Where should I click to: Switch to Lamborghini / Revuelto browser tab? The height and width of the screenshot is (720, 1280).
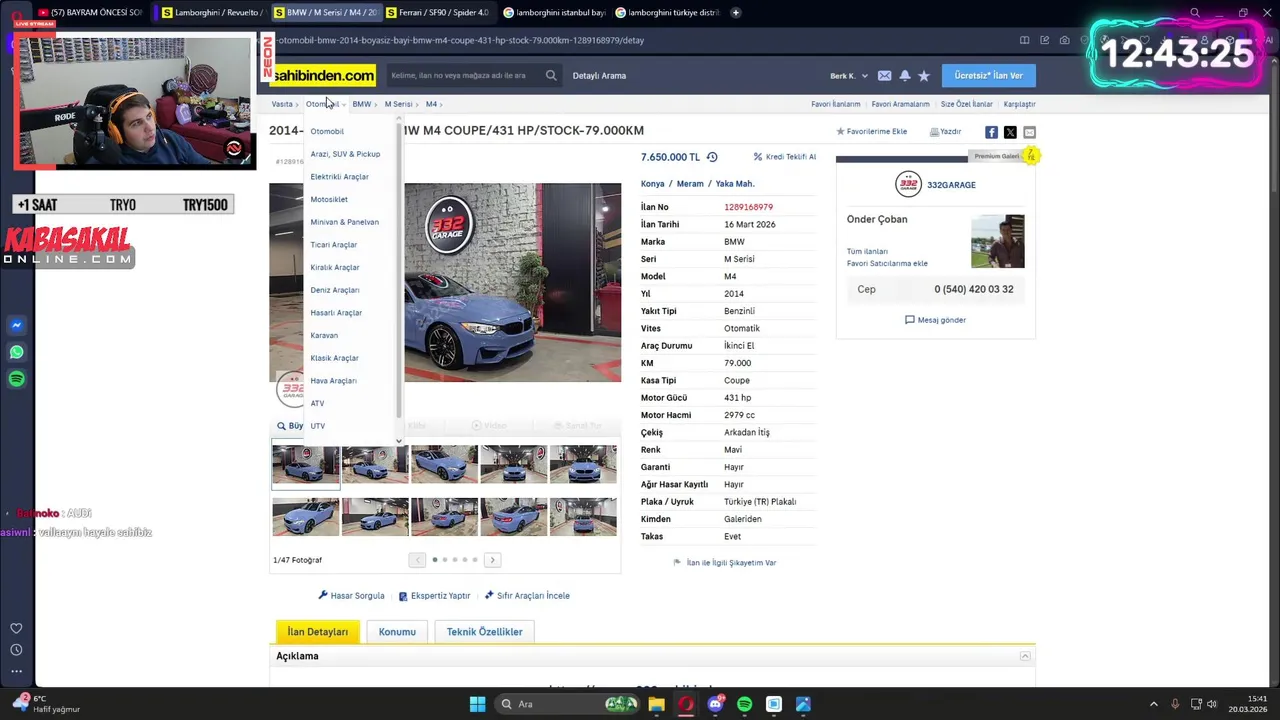pyautogui.click(x=212, y=13)
